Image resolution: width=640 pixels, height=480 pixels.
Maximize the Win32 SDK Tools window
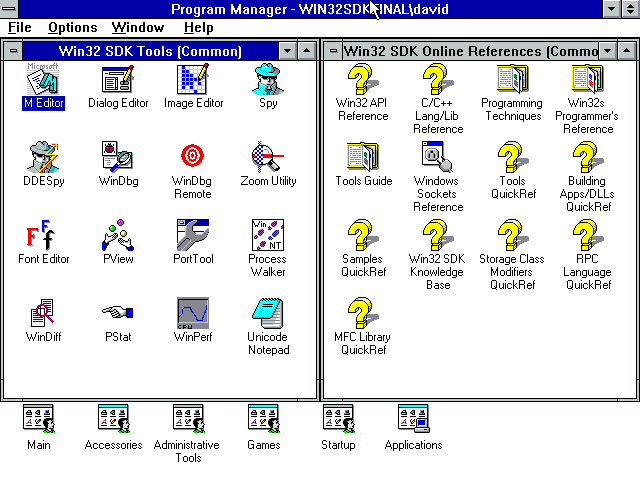[306, 51]
